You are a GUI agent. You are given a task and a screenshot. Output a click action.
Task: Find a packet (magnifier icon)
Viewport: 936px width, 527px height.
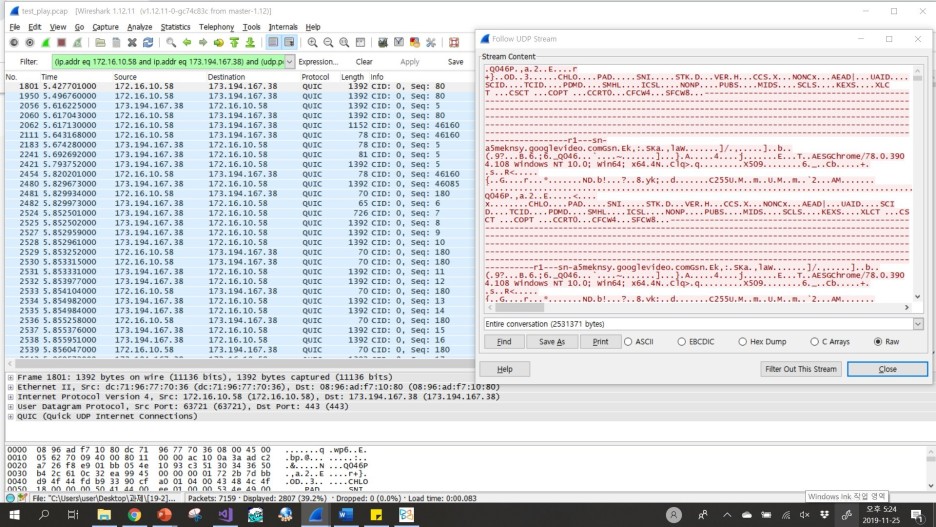pos(171,42)
